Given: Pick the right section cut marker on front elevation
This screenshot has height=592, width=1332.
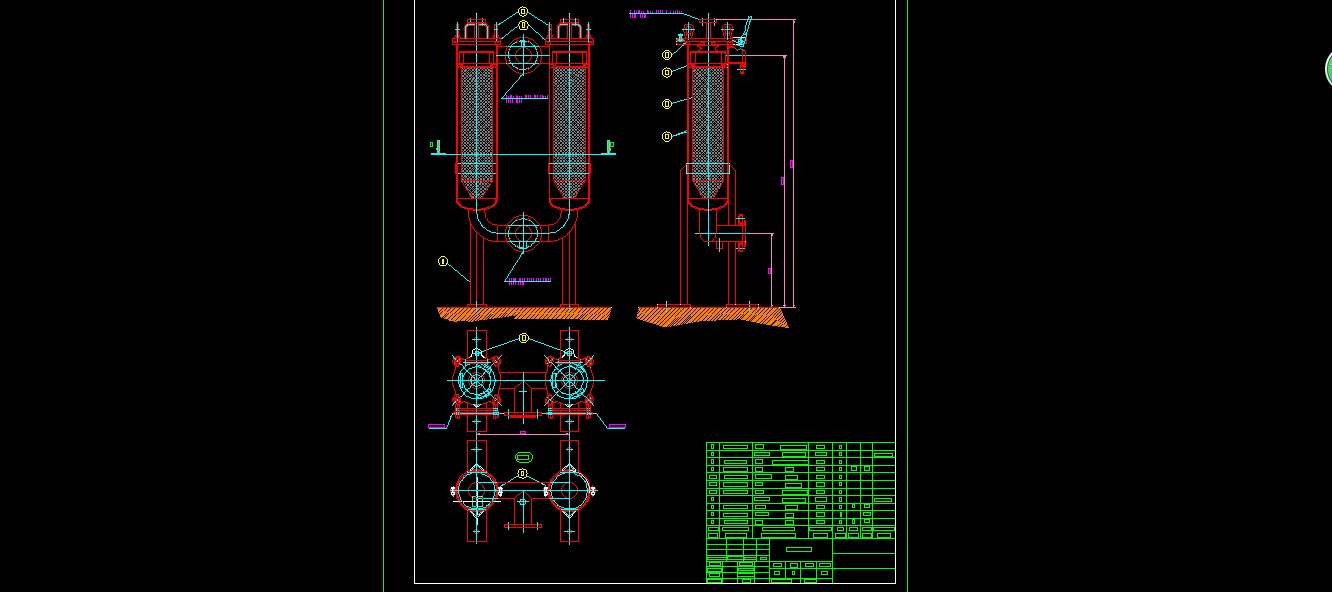Looking at the screenshot, I should 611,146.
